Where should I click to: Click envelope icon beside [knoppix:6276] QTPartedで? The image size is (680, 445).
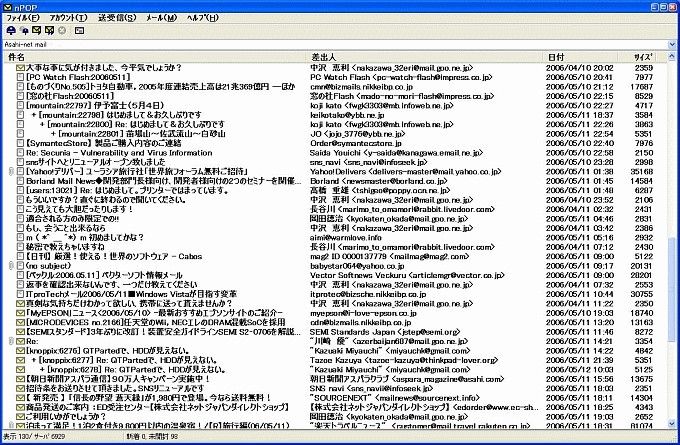(20, 350)
